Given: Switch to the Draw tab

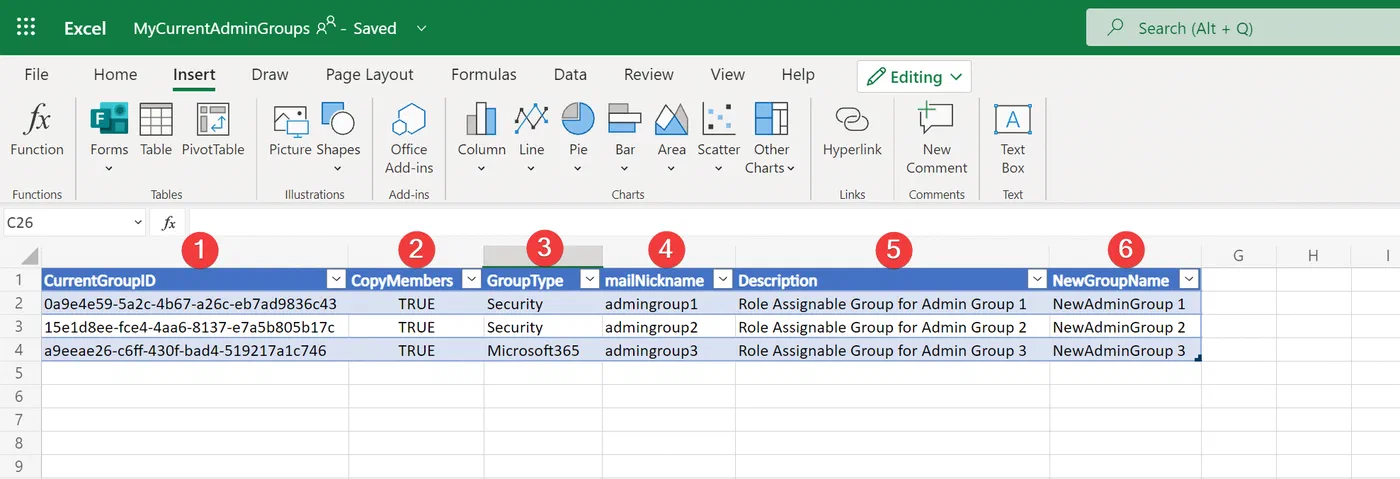Looking at the screenshot, I should tap(270, 74).
